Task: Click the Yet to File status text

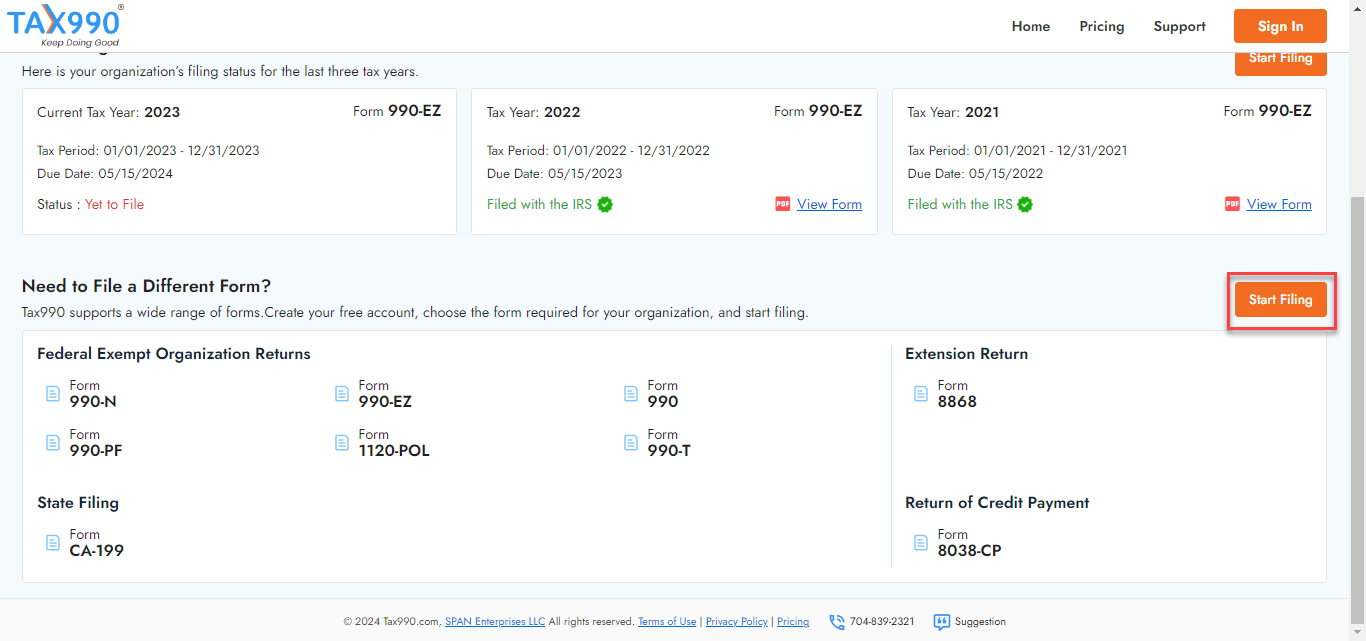Action: coord(114,204)
